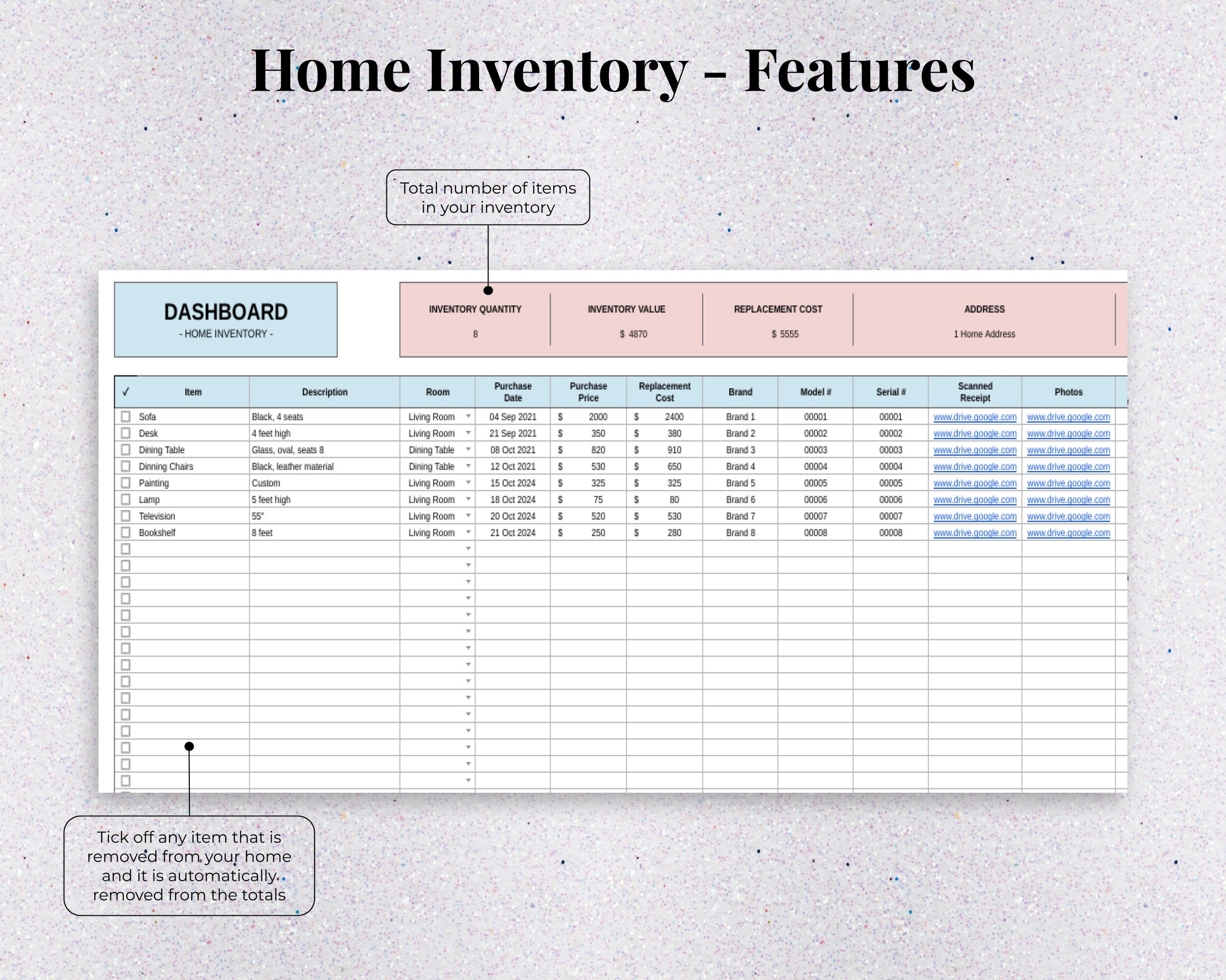Screen dimensions: 1226x980
Task: Expand the first empty row's Room dropdown
Action: tap(468, 549)
